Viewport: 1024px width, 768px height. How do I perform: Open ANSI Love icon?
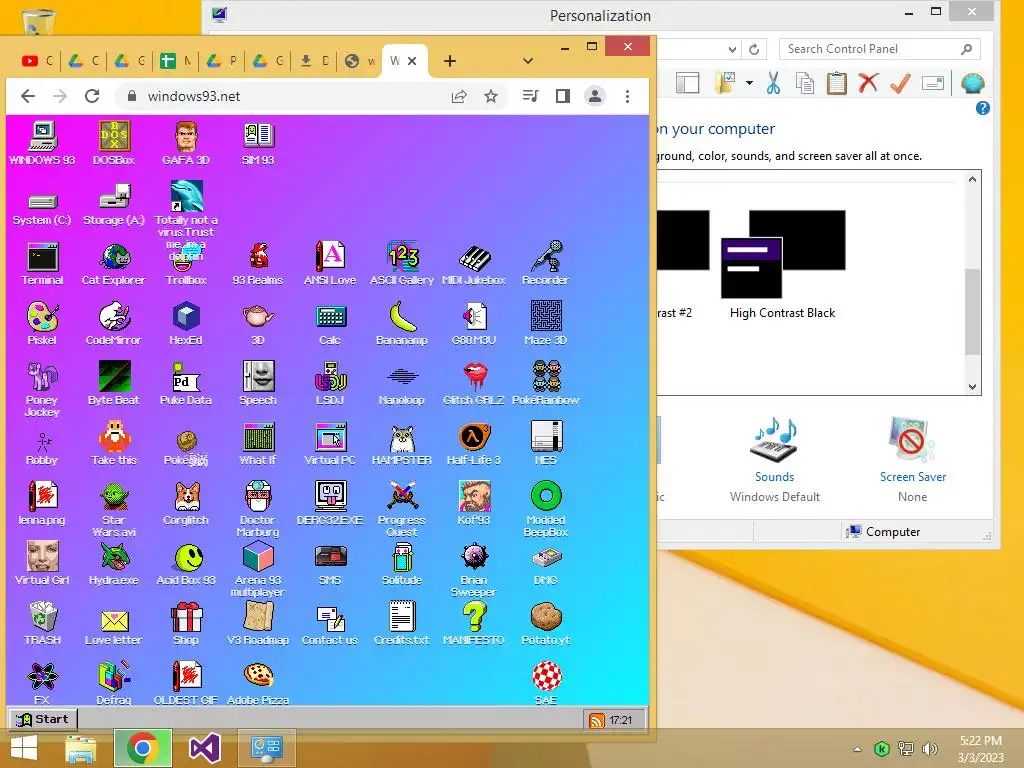click(330, 264)
